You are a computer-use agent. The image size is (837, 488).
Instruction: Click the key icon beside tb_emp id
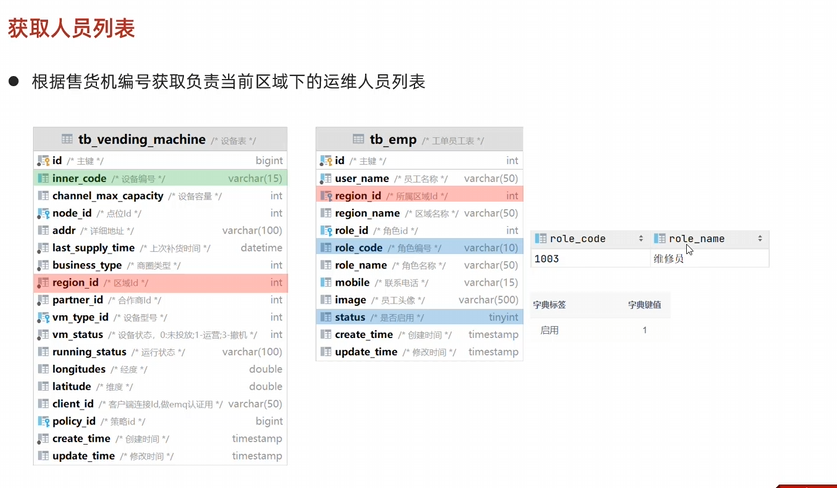[x=326, y=161]
